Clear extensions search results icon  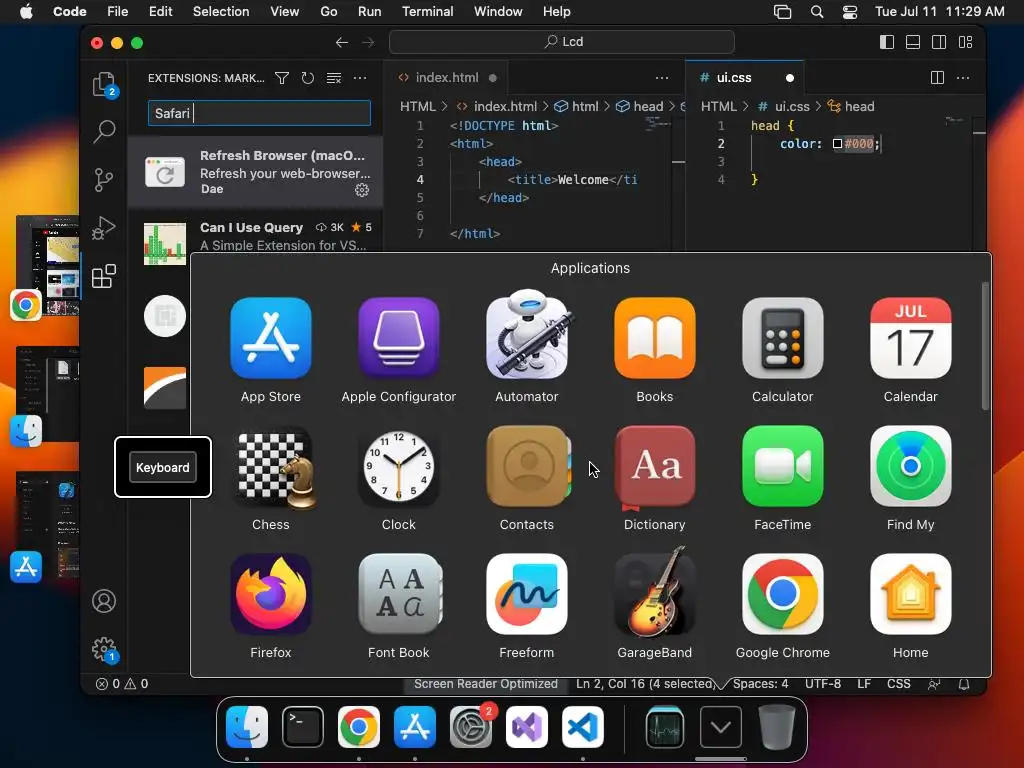tap(334, 78)
